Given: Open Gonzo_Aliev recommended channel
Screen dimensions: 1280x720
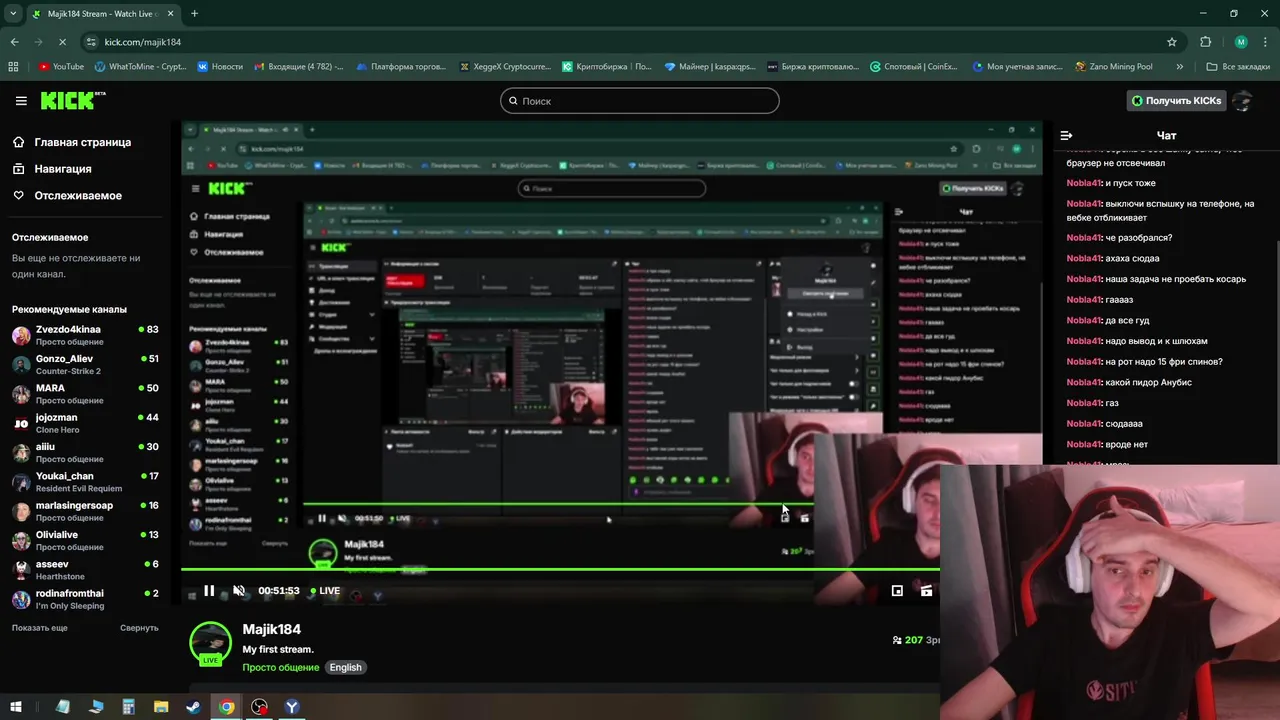Looking at the screenshot, I should click(85, 364).
